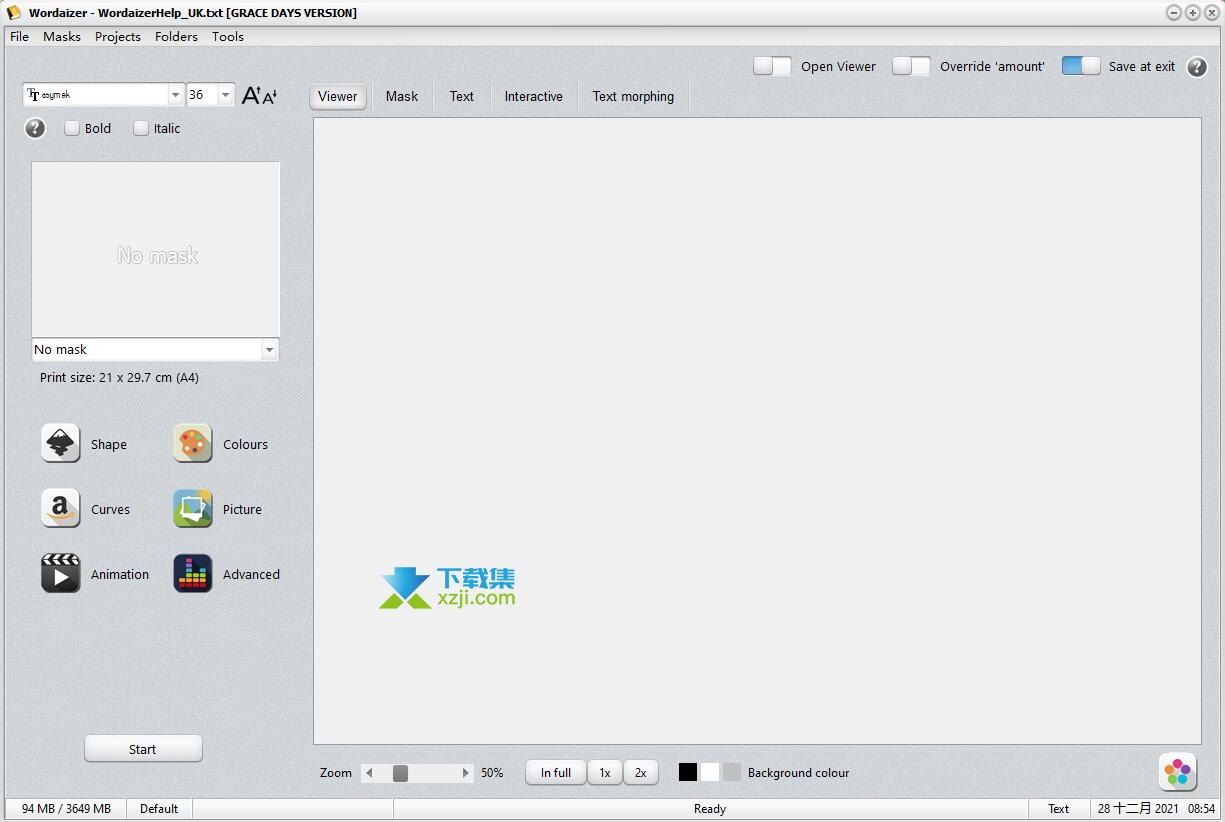Click the Start button

click(x=143, y=748)
